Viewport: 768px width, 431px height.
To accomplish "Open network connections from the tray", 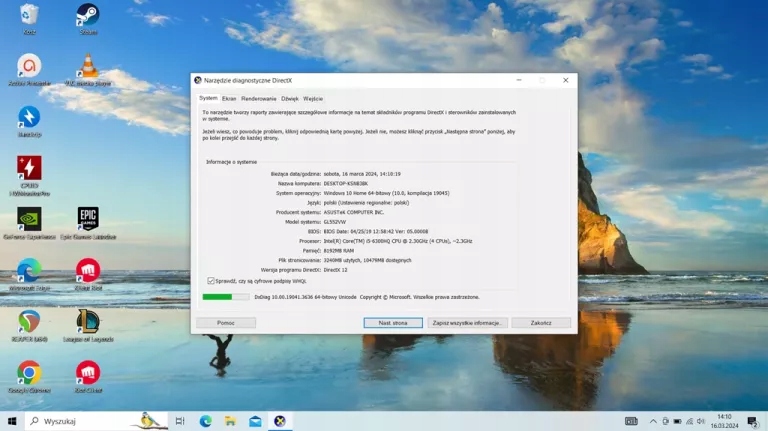I will (x=690, y=421).
